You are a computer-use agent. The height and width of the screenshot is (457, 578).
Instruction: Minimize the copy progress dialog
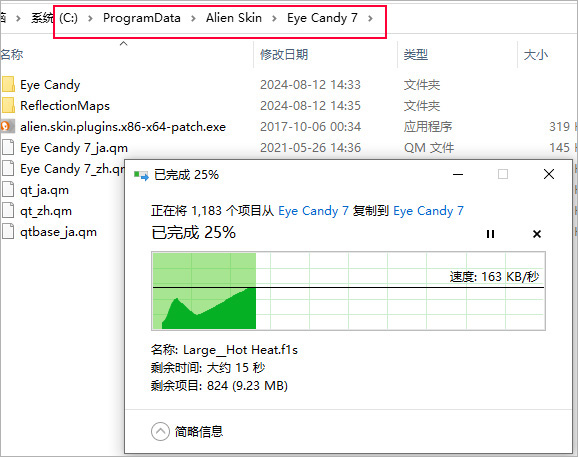coord(458,174)
